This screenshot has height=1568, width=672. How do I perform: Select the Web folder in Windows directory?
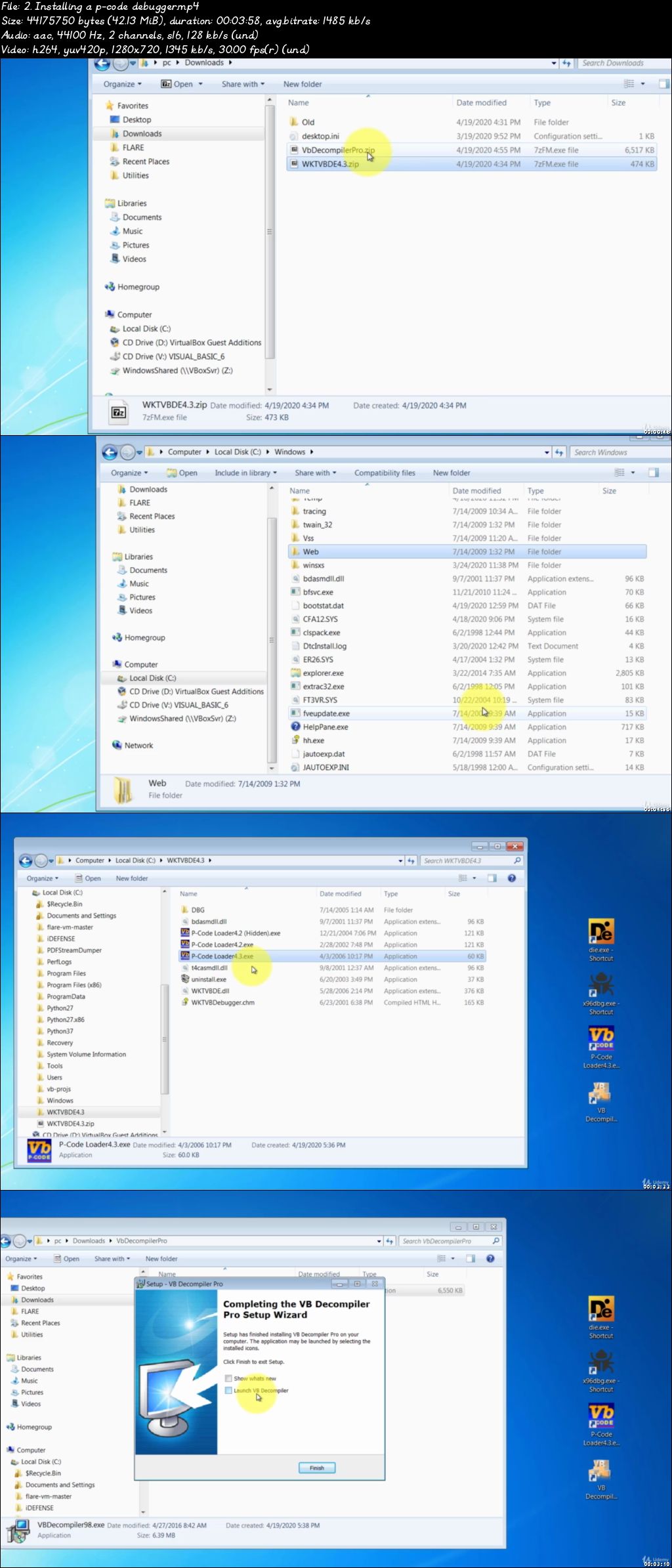click(467, 552)
